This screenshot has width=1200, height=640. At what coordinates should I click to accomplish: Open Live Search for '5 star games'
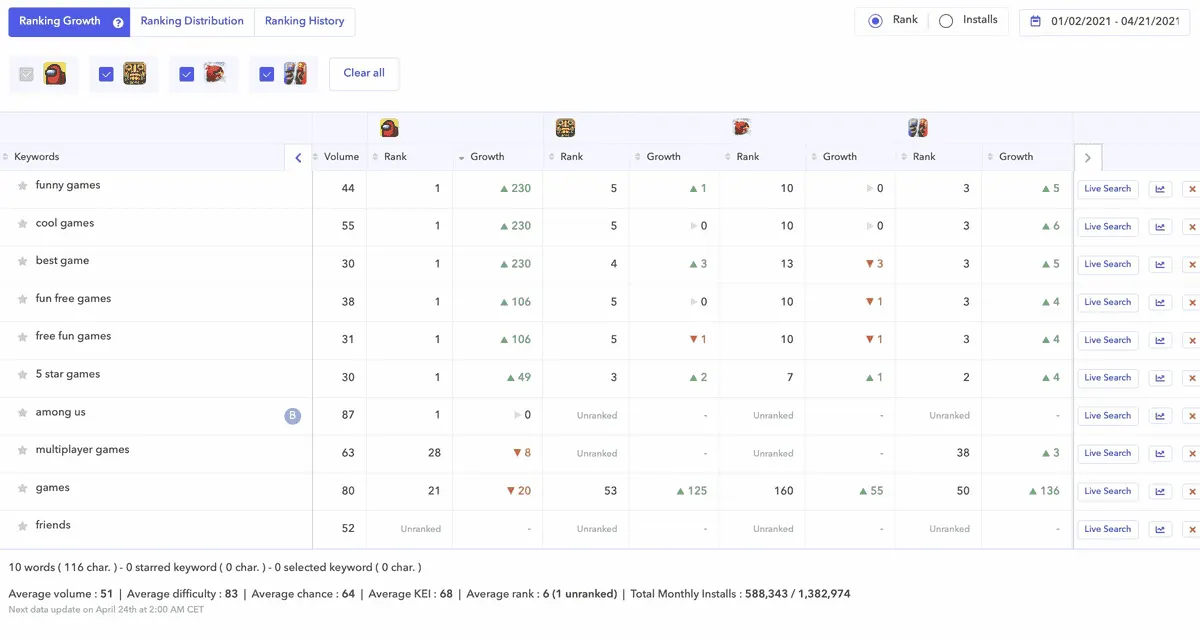coord(1108,378)
